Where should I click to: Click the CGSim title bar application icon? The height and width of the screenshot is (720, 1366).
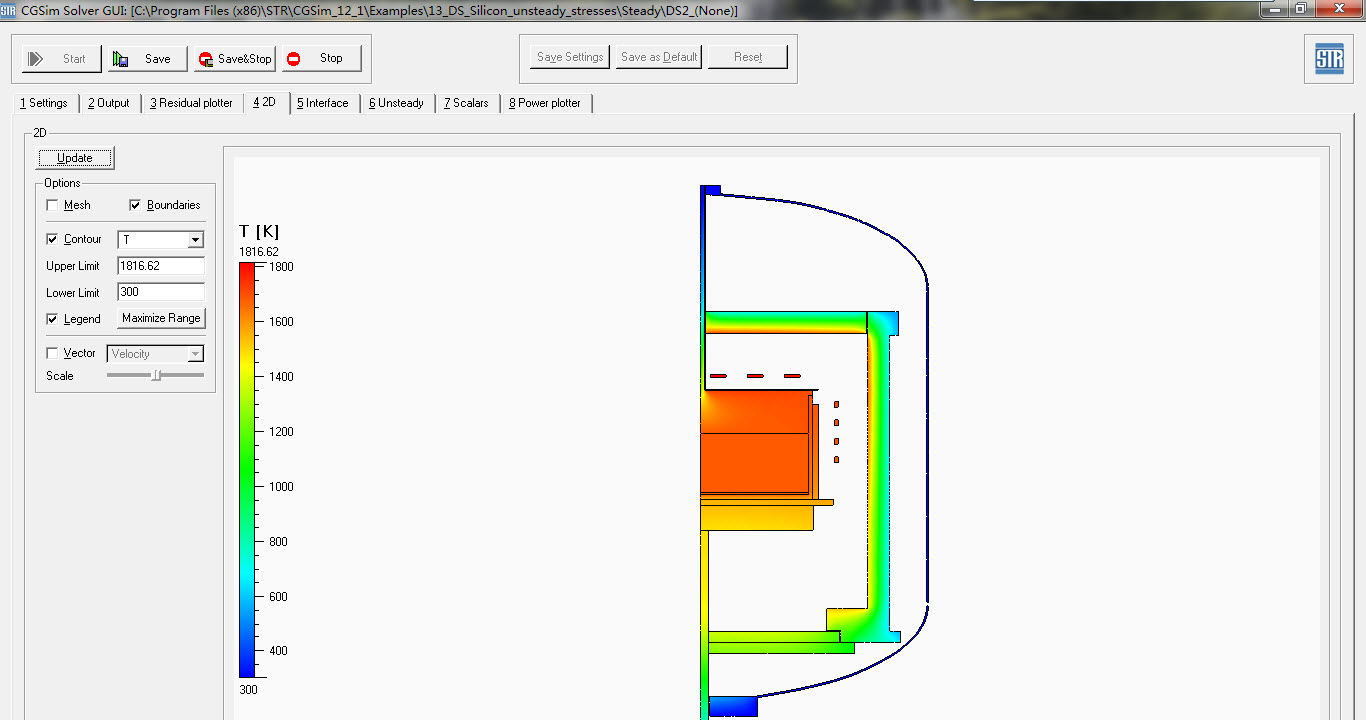8,10
